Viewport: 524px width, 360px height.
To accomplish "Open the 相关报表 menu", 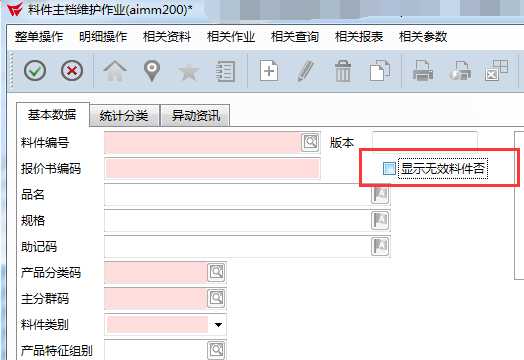I will pyautogui.click(x=359, y=36).
